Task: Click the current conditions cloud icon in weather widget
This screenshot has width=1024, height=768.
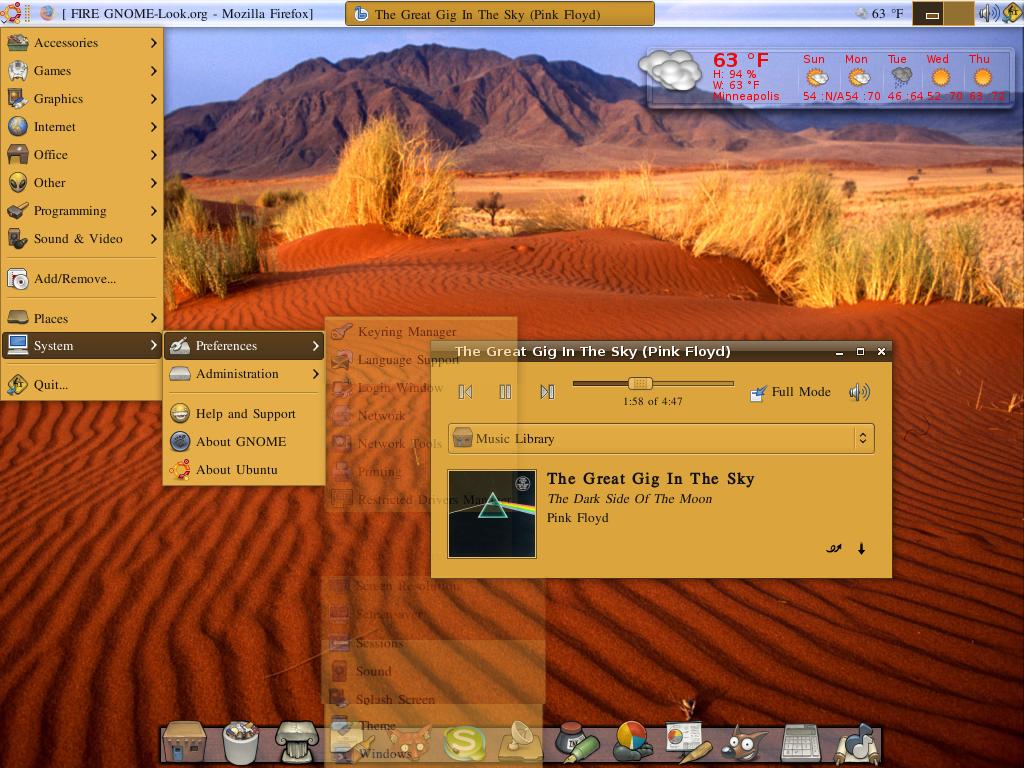Action: point(670,71)
